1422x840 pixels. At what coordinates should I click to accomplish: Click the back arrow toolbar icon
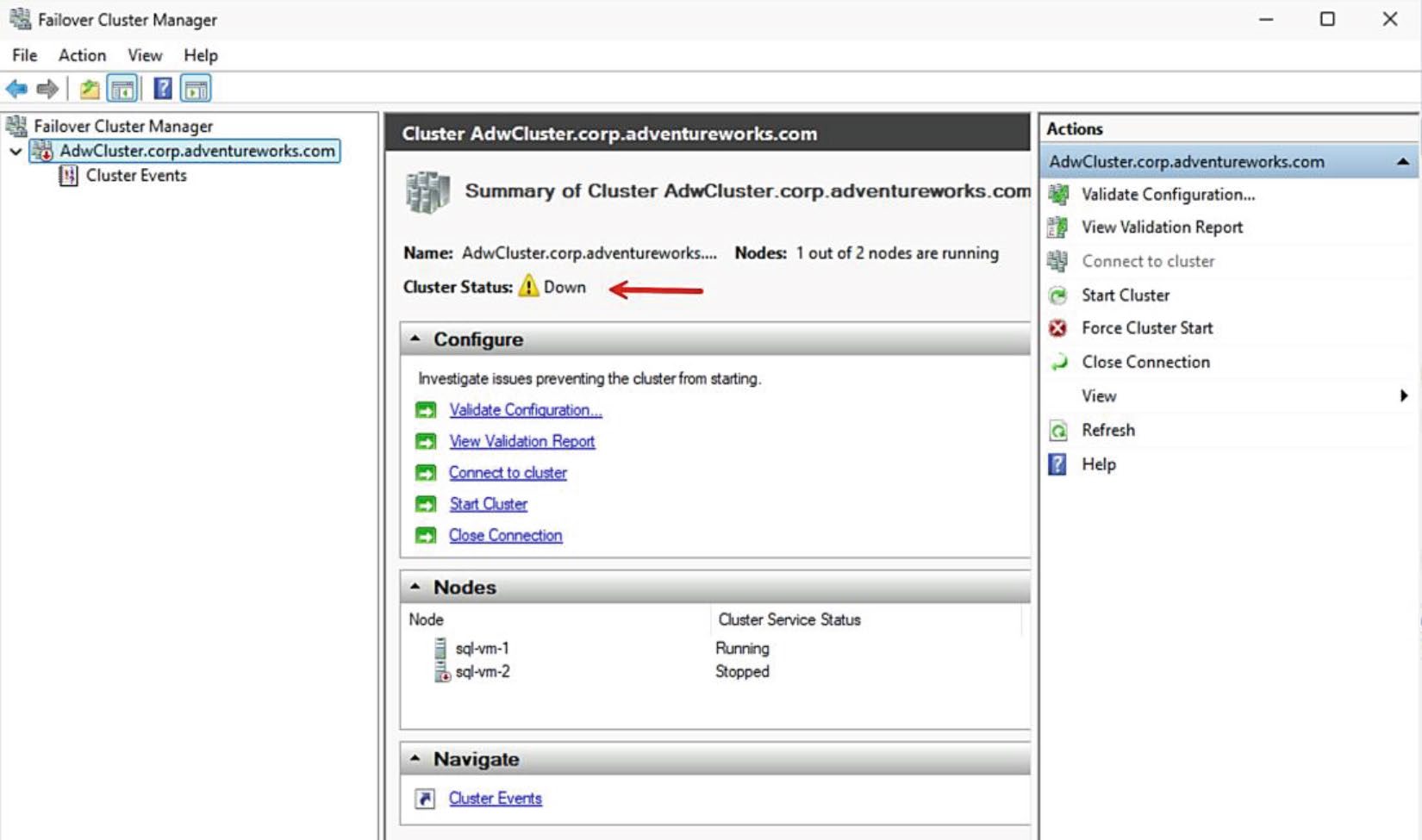(16, 89)
